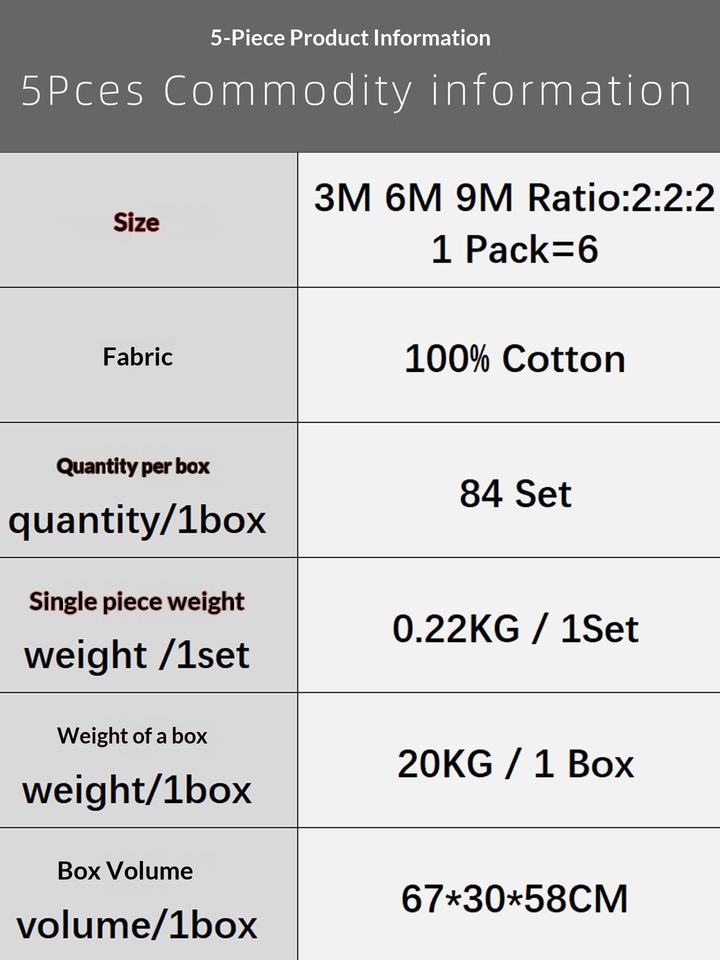Click the '5-Piece Product Information' title

pyautogui.click(x=350, y=39)
